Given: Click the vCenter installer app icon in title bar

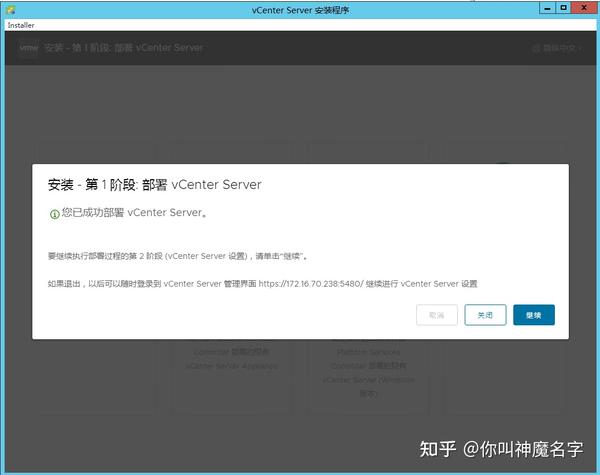Looking at the screenshot, I should [x=11, y=10].
